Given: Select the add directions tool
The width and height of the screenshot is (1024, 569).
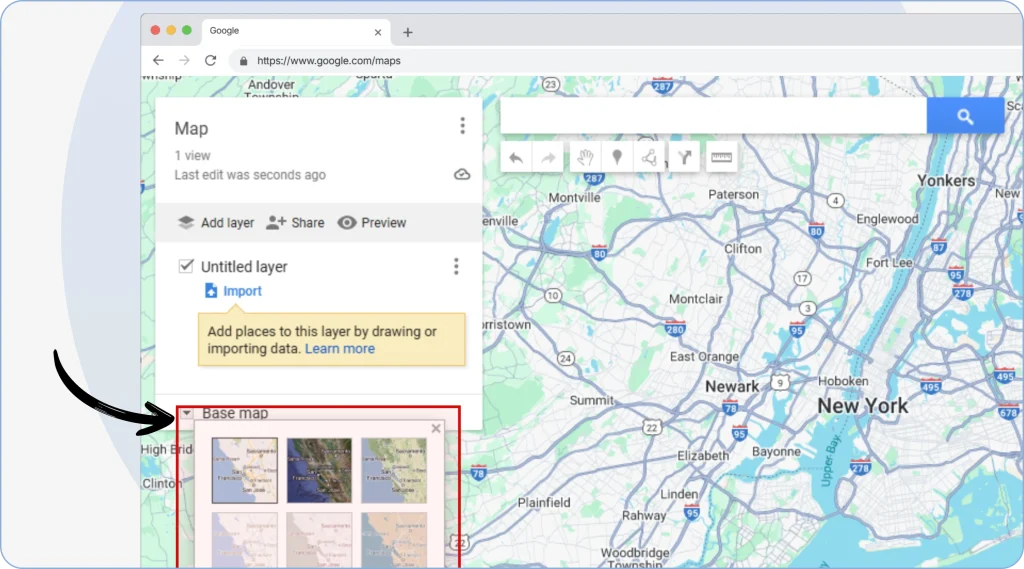Looking at the screenshot, I should click(684, 157).
